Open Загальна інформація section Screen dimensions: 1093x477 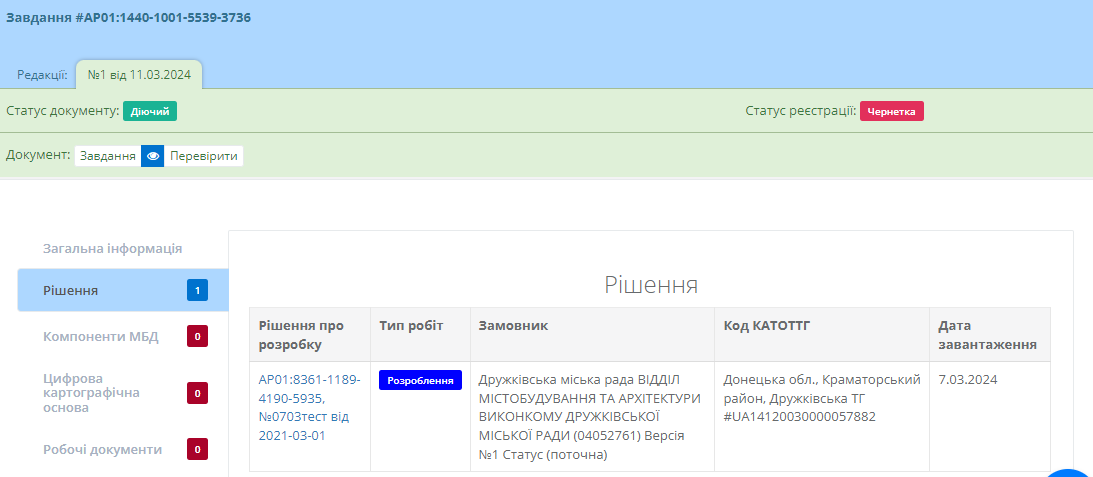pyautogui.click(x=112, y=248)
